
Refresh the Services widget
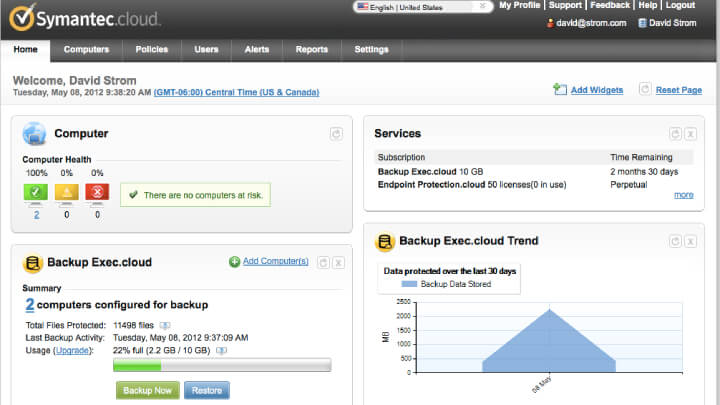(x=675, y=134)
